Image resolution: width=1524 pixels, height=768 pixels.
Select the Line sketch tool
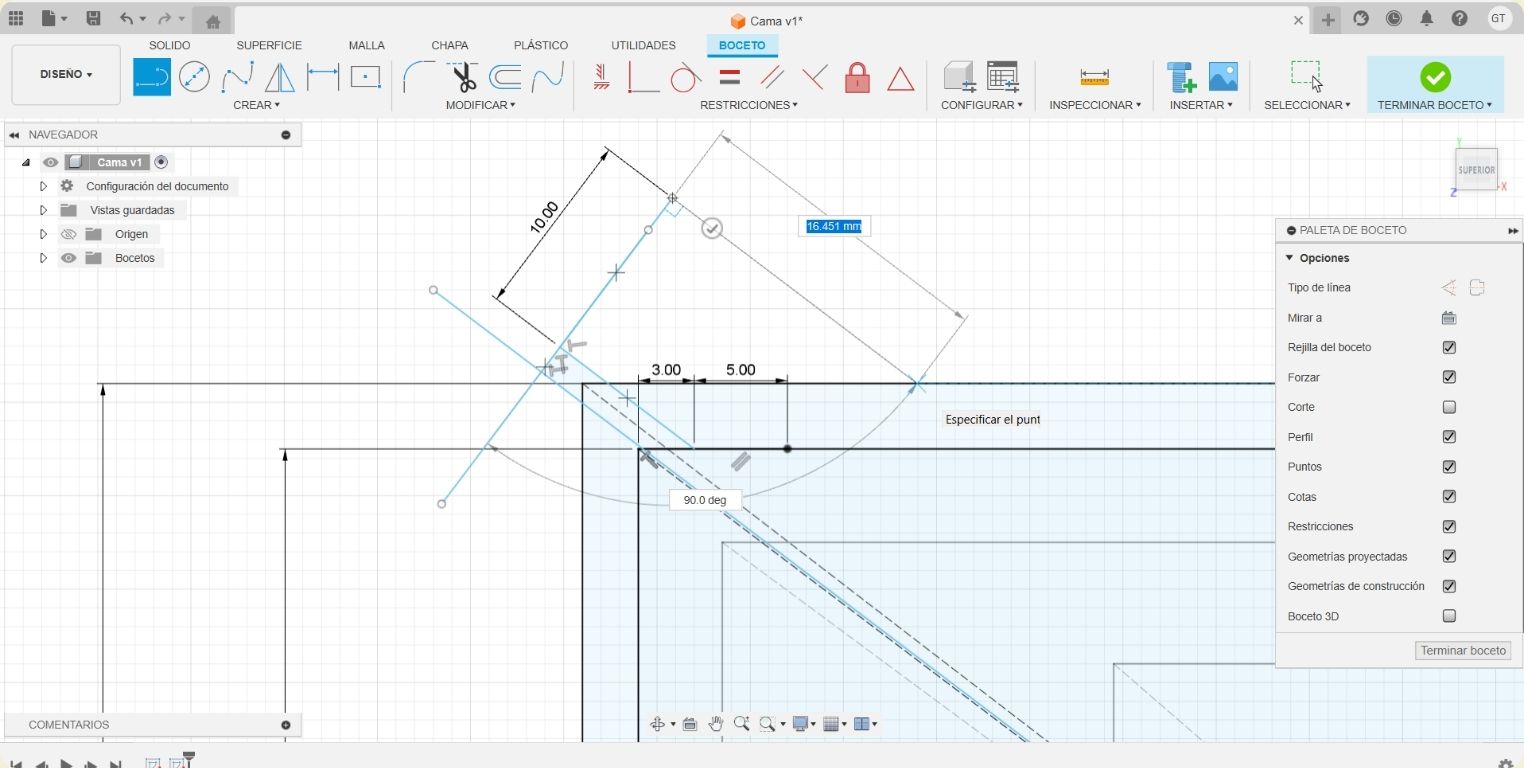pos(152,77)
